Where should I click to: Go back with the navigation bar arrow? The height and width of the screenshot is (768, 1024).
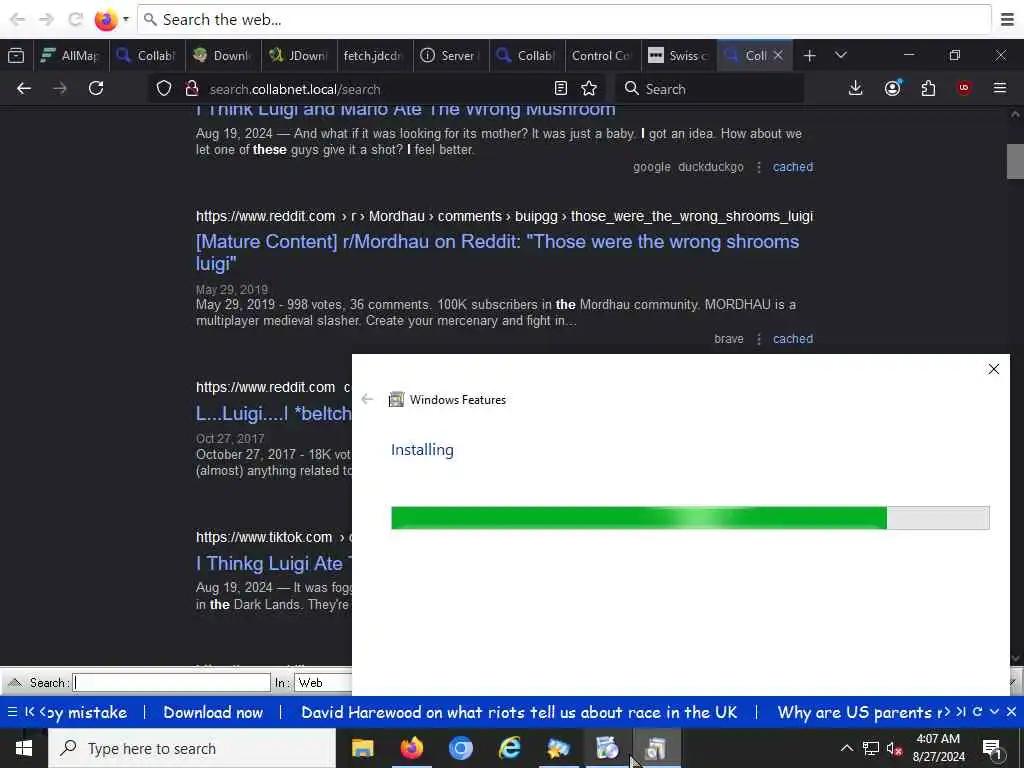coord(24,89)
